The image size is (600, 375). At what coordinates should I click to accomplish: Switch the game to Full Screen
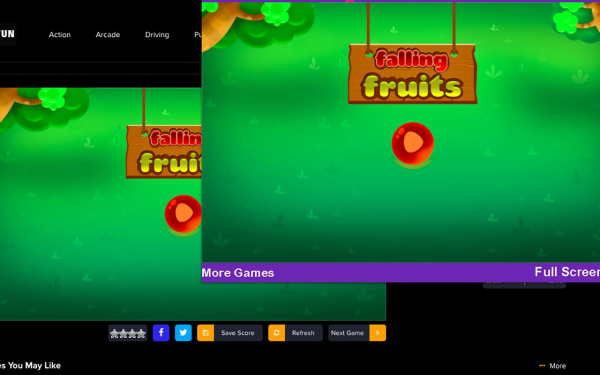pyautogui.click(x=567, y=272)
